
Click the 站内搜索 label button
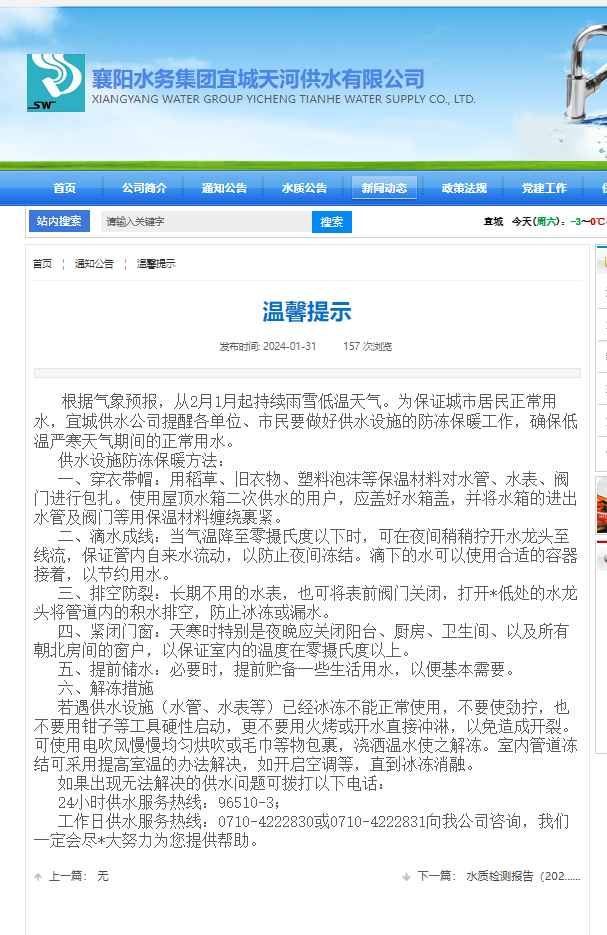pos(58,221)
